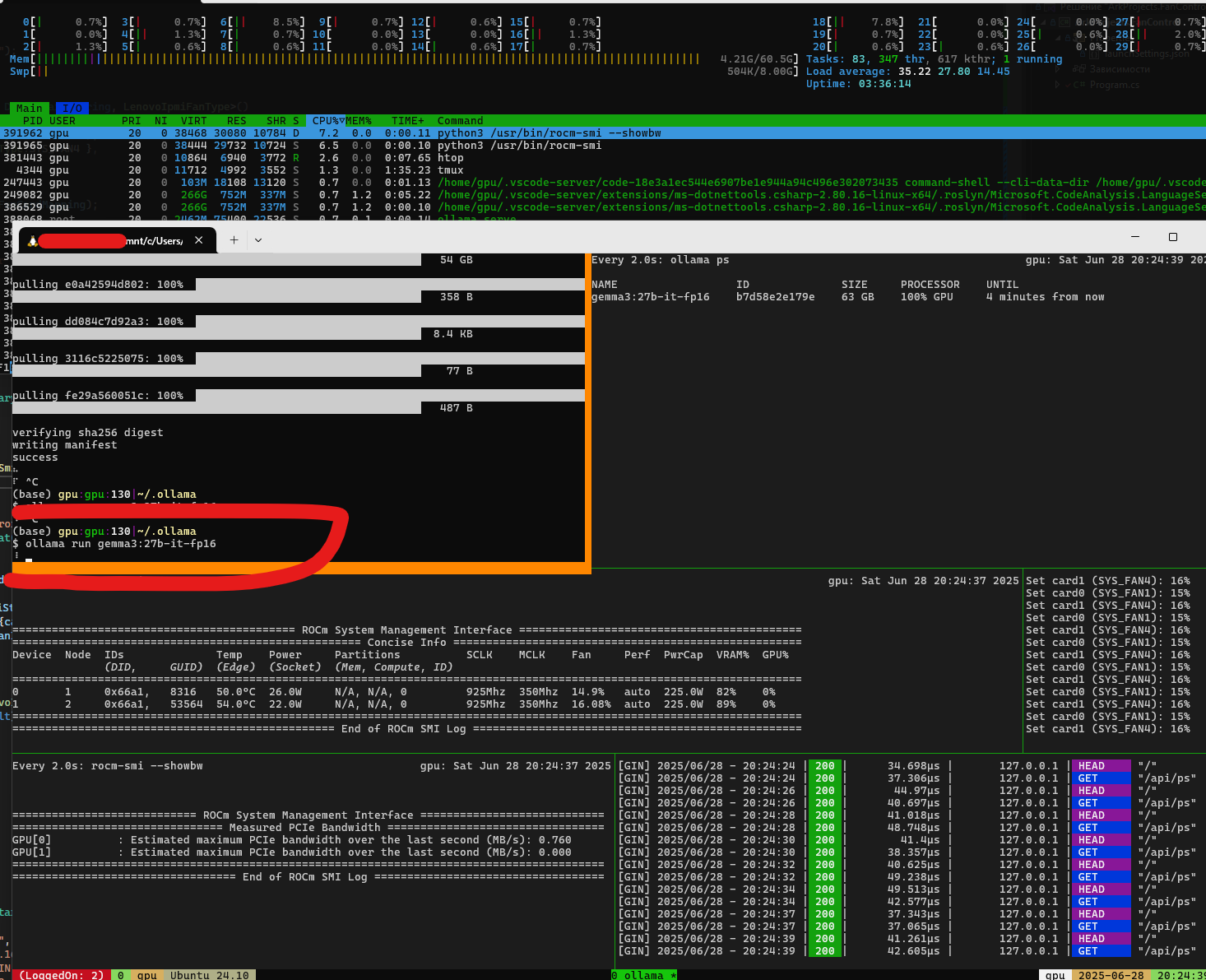Sort htop by the PID column header
Viewport: 1206px width, 980px height.
[33, 121]
